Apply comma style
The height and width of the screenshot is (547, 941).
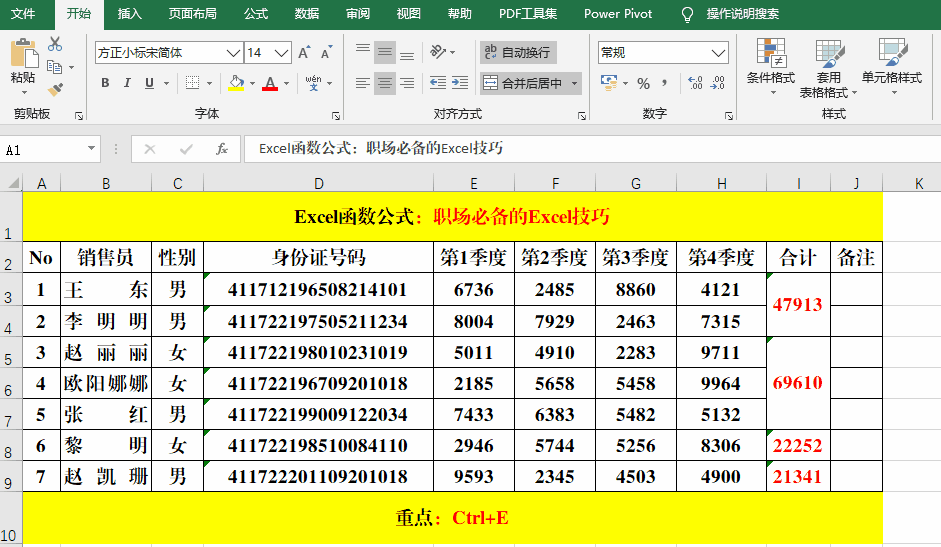pos(664,83)
